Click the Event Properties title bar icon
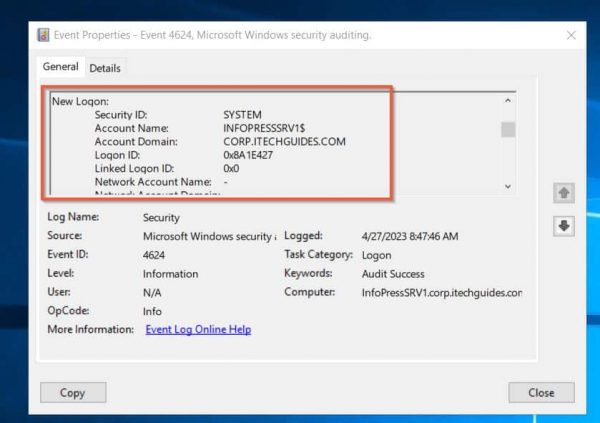The width and height of the screenshot is (600, 423). coord(43,35)
